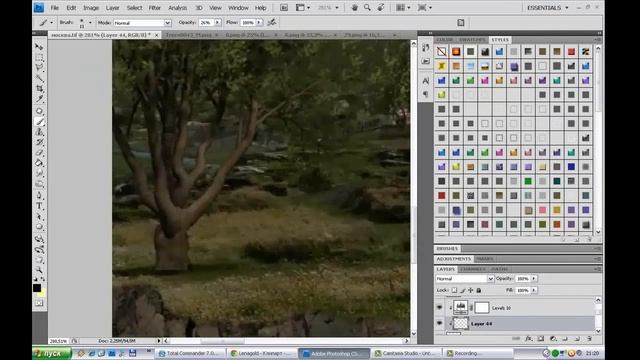Hide the Levels 10 layer
640x360 pixels.
point(440,307)
